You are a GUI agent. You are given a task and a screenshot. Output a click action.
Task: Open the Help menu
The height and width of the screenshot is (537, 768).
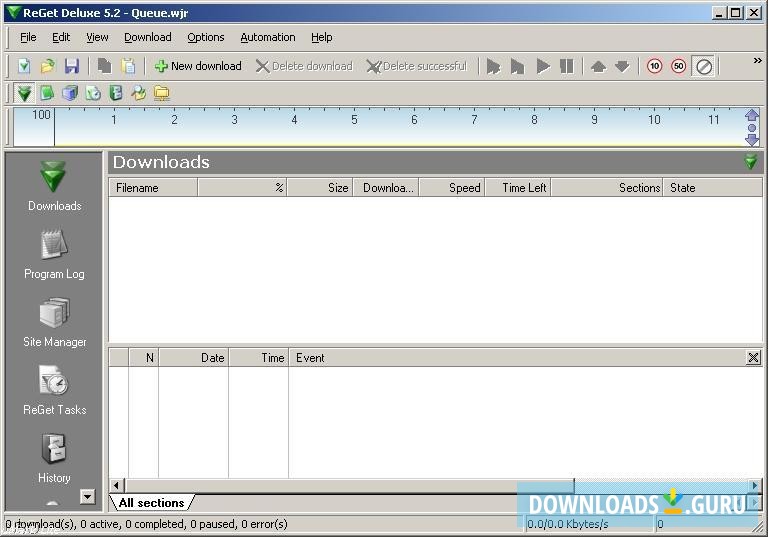pyautogui.click(x=321, y=37)
